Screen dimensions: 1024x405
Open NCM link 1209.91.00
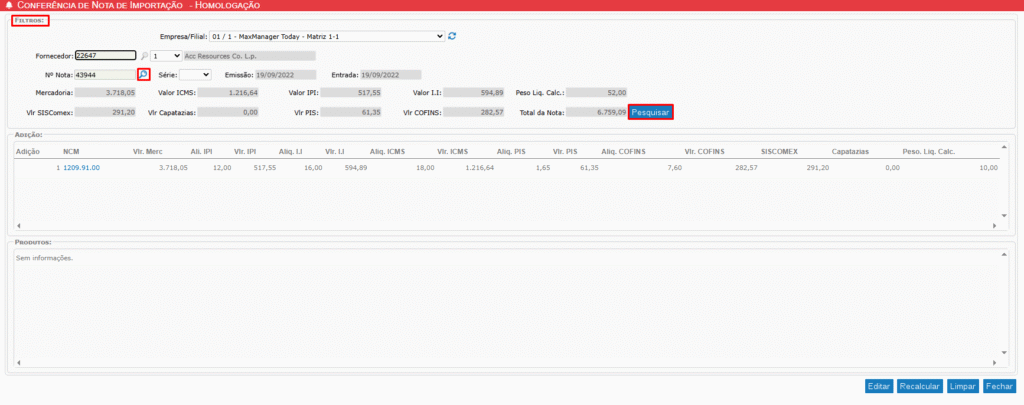(x=81, y=168)
